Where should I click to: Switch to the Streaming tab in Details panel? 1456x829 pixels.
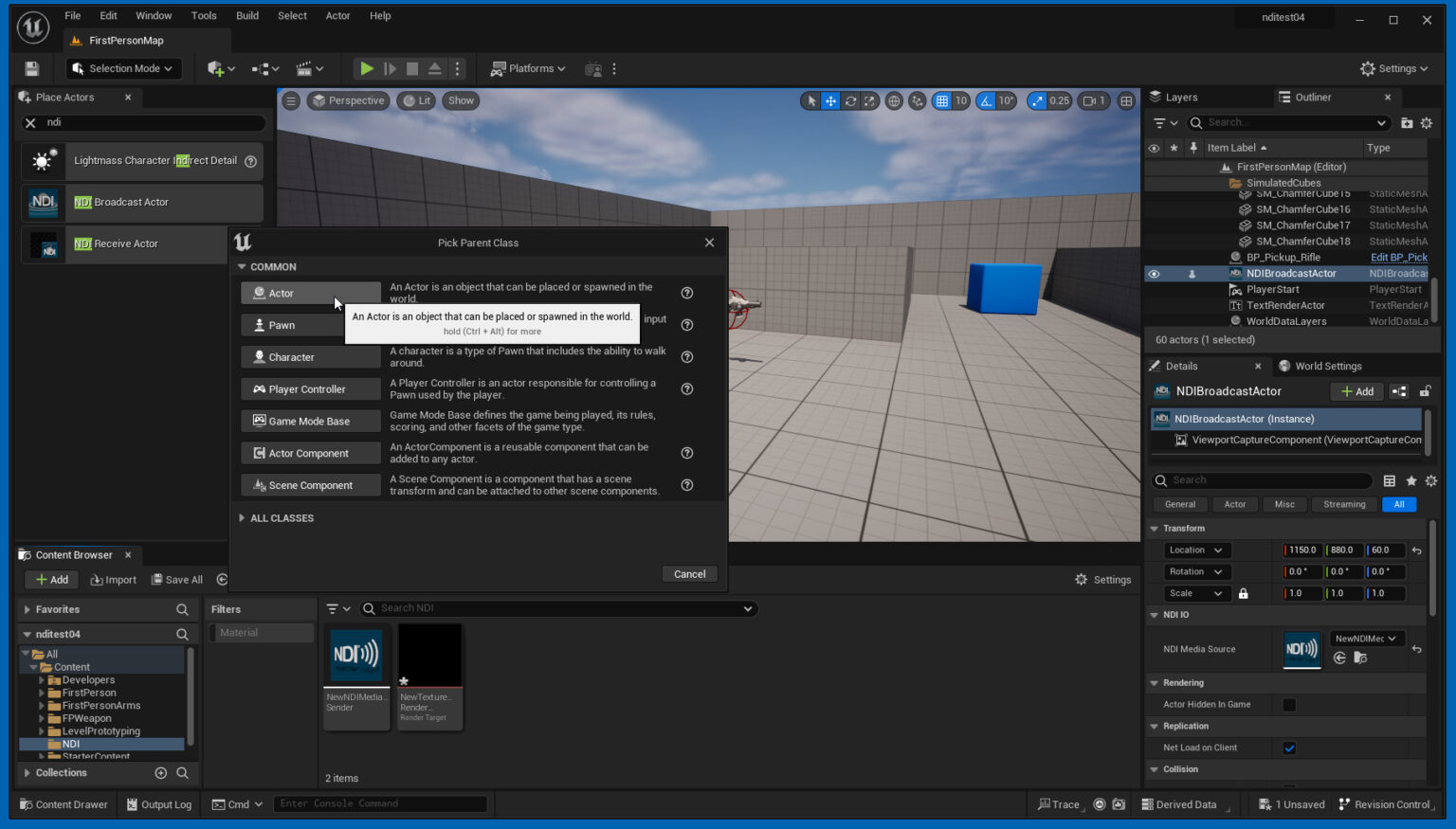pos(1343,504)
